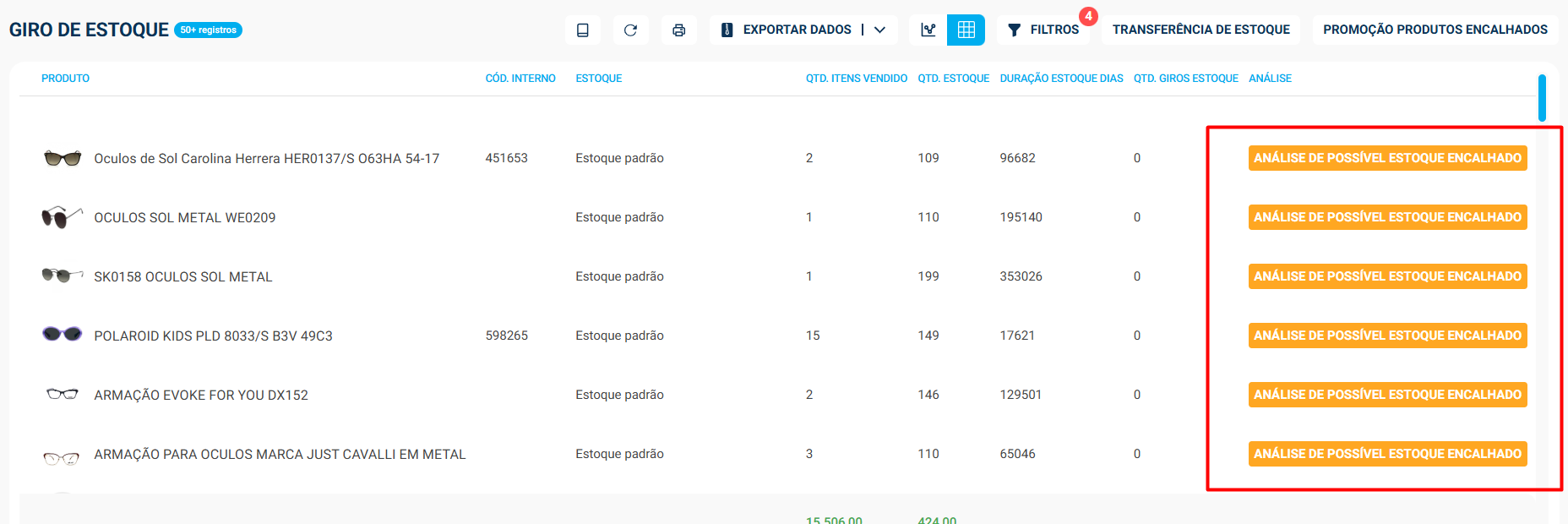The width and height of the screenshot is (1568, 524).
Task: Click stock duration value 353026
Action: tap(1021, 276)
